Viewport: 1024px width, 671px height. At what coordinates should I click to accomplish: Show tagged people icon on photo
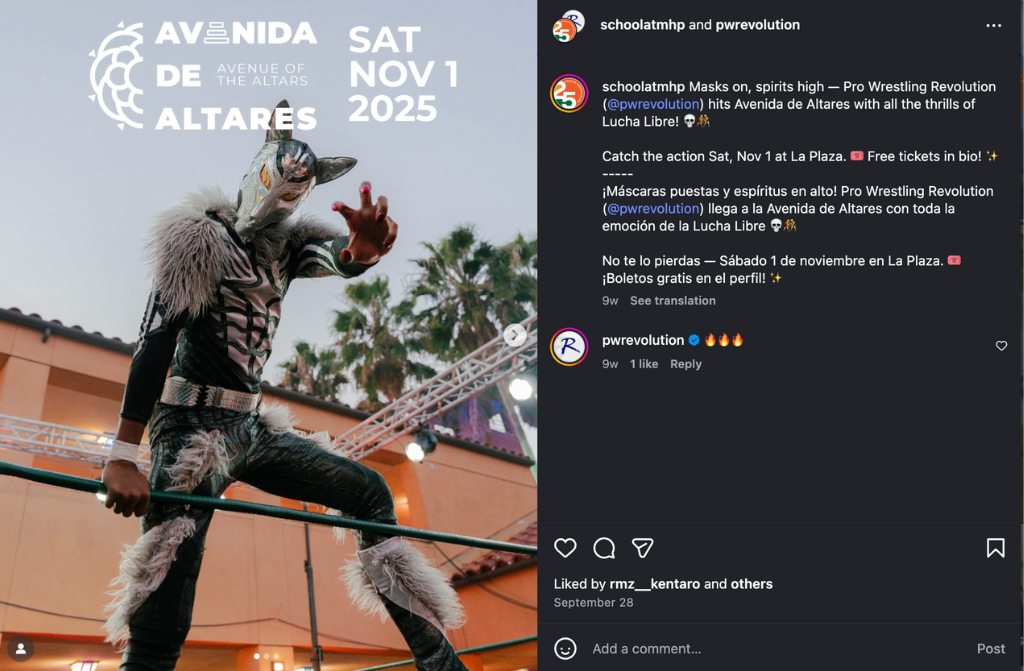pos(21,648)
